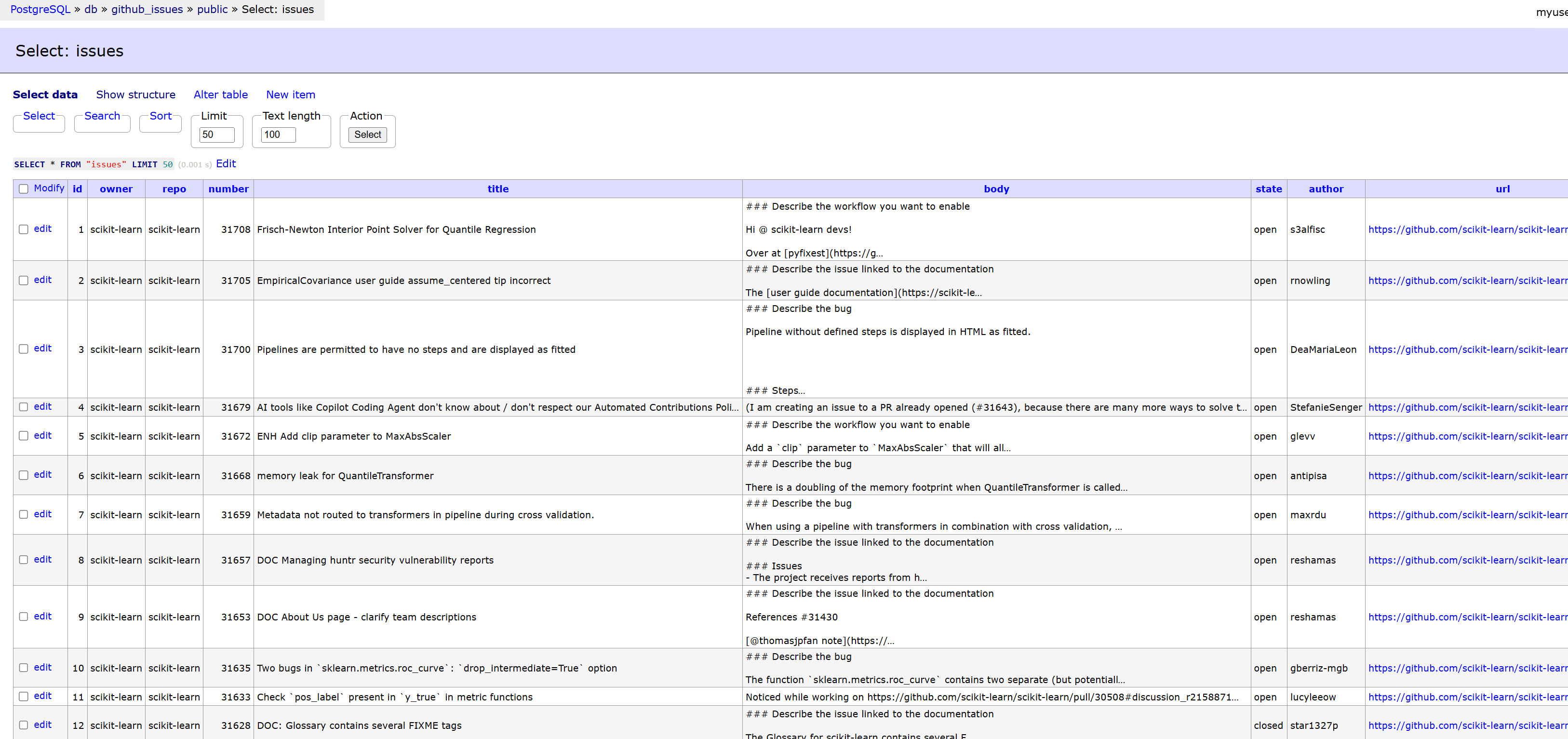Image resolution: width=1568 pixels, height=739 pixels.
Task: Open the Alter table tab
Action: [x=220, y=94]
